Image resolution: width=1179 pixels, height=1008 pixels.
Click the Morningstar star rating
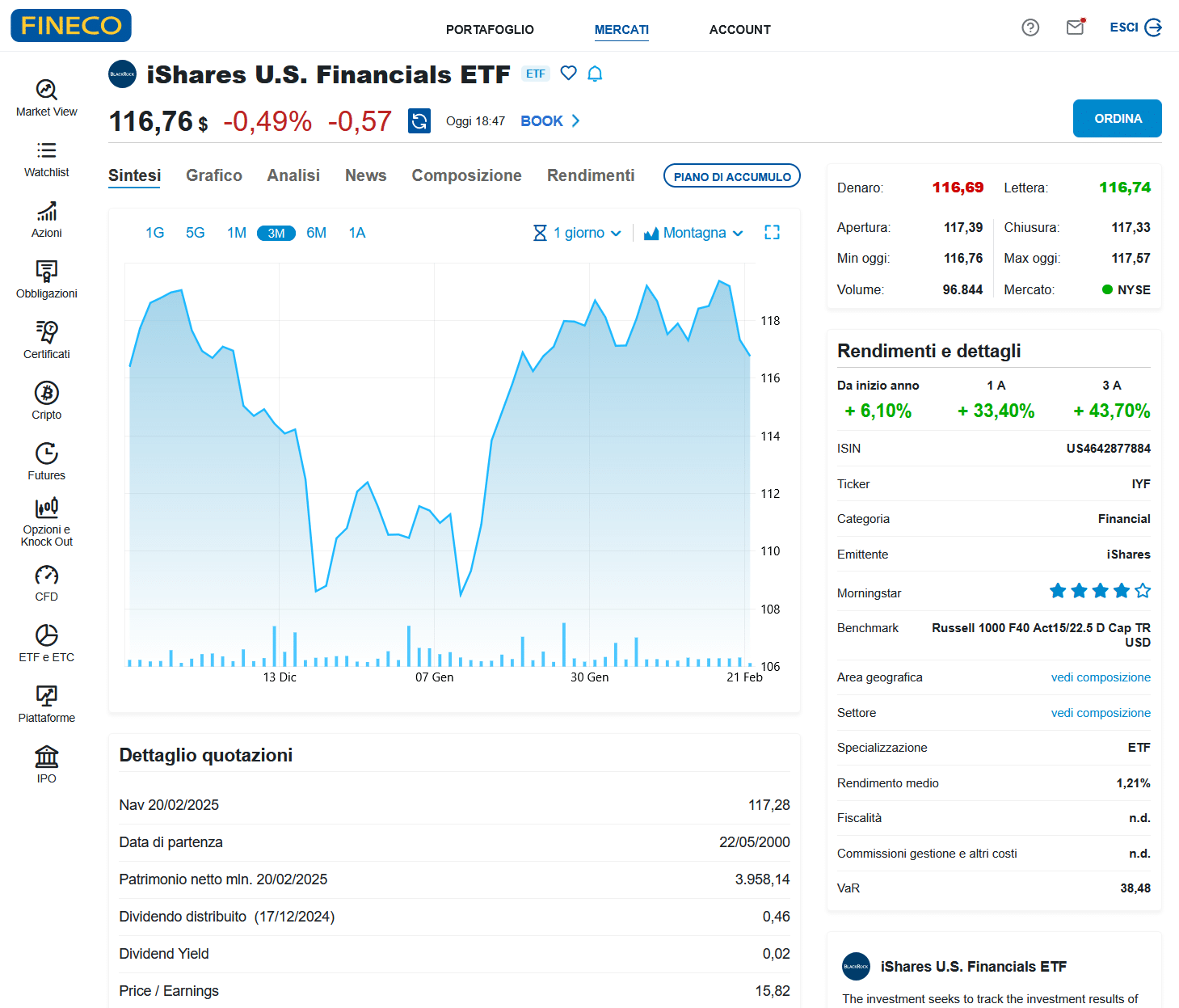1100,591
